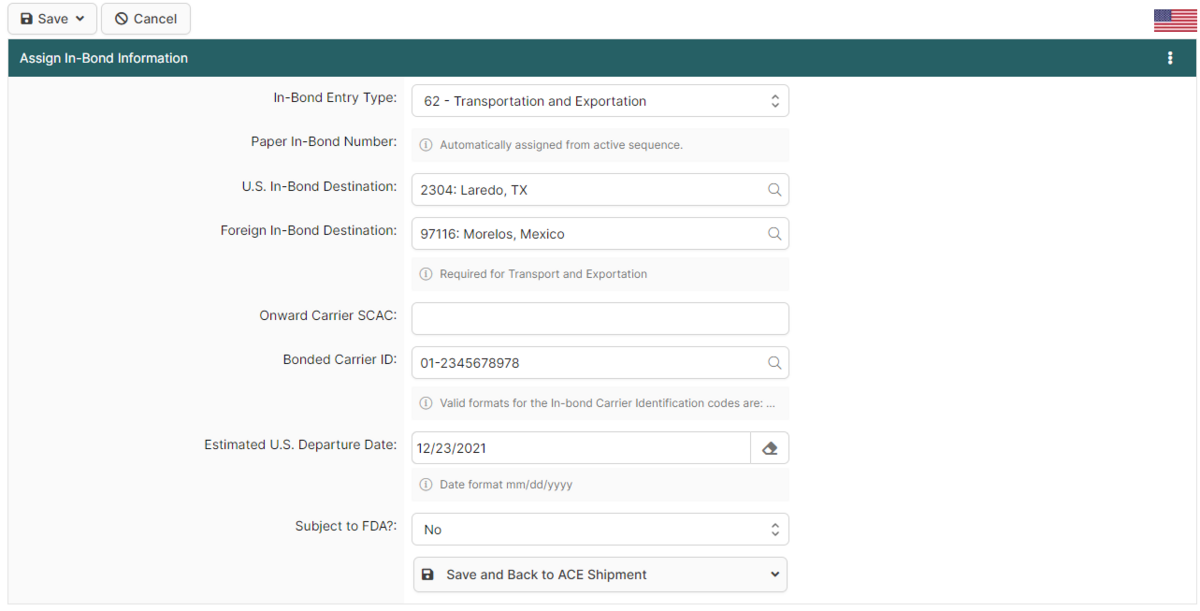Click the Cancel button

pyautogui.click(x=146, y=19)
